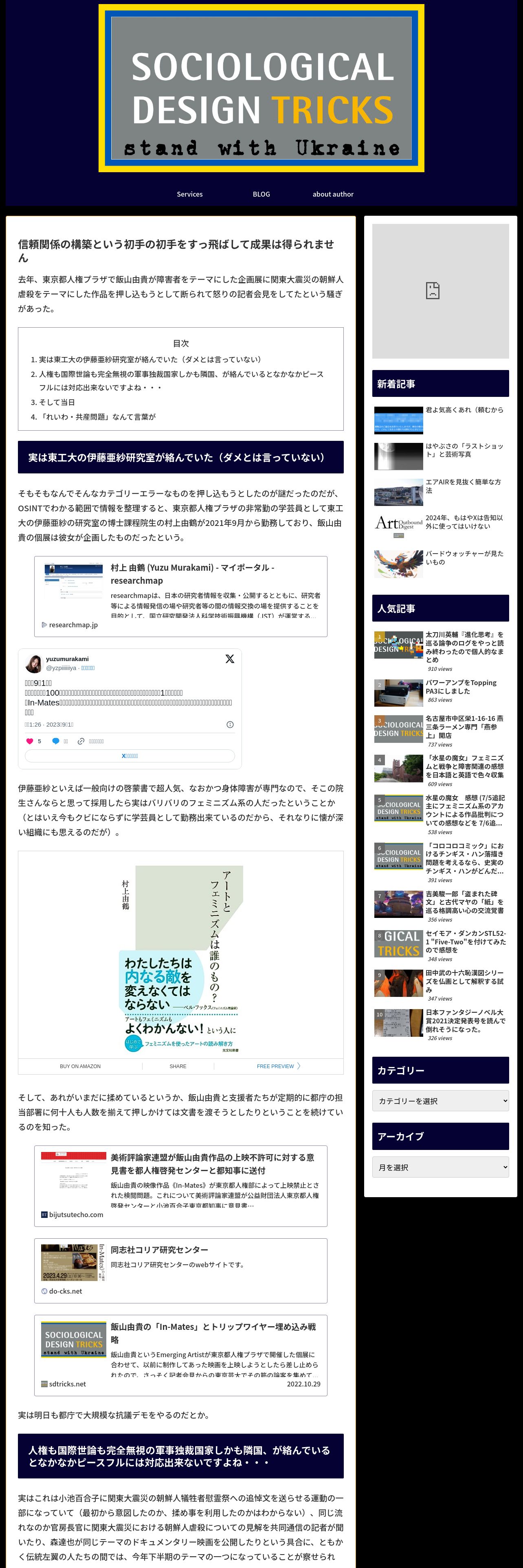Click the book cover アートとフェミニズムは誰のもの?
This screenshot has height=1568, width=523.
click(181, 959)
